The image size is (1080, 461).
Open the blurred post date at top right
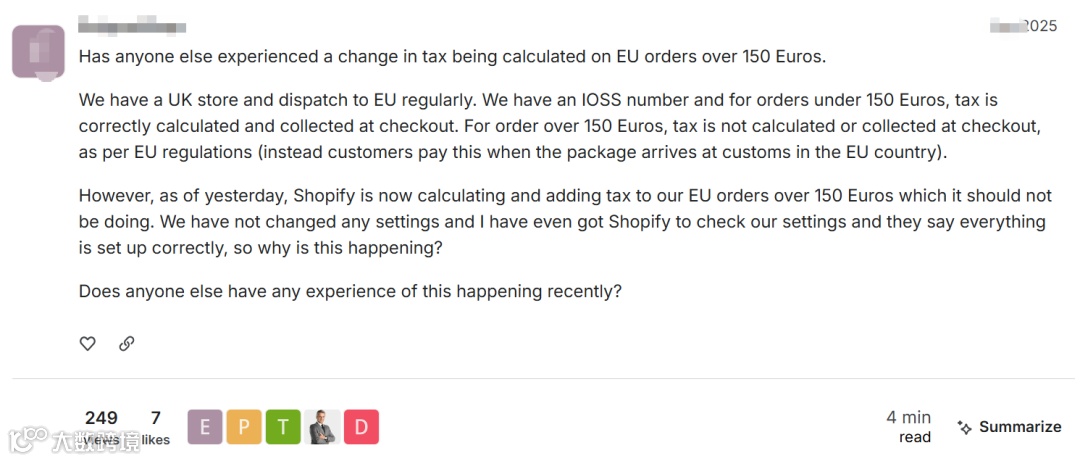click(1023, 26)
